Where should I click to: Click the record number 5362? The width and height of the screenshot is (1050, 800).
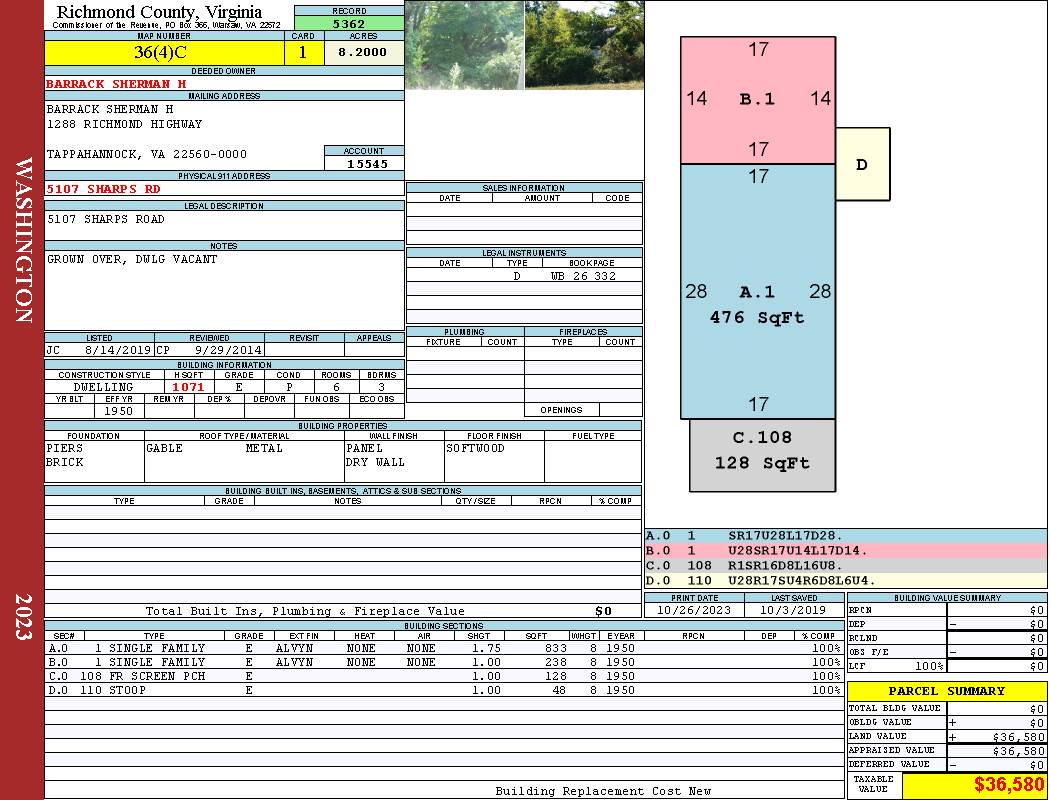(349, 23)
